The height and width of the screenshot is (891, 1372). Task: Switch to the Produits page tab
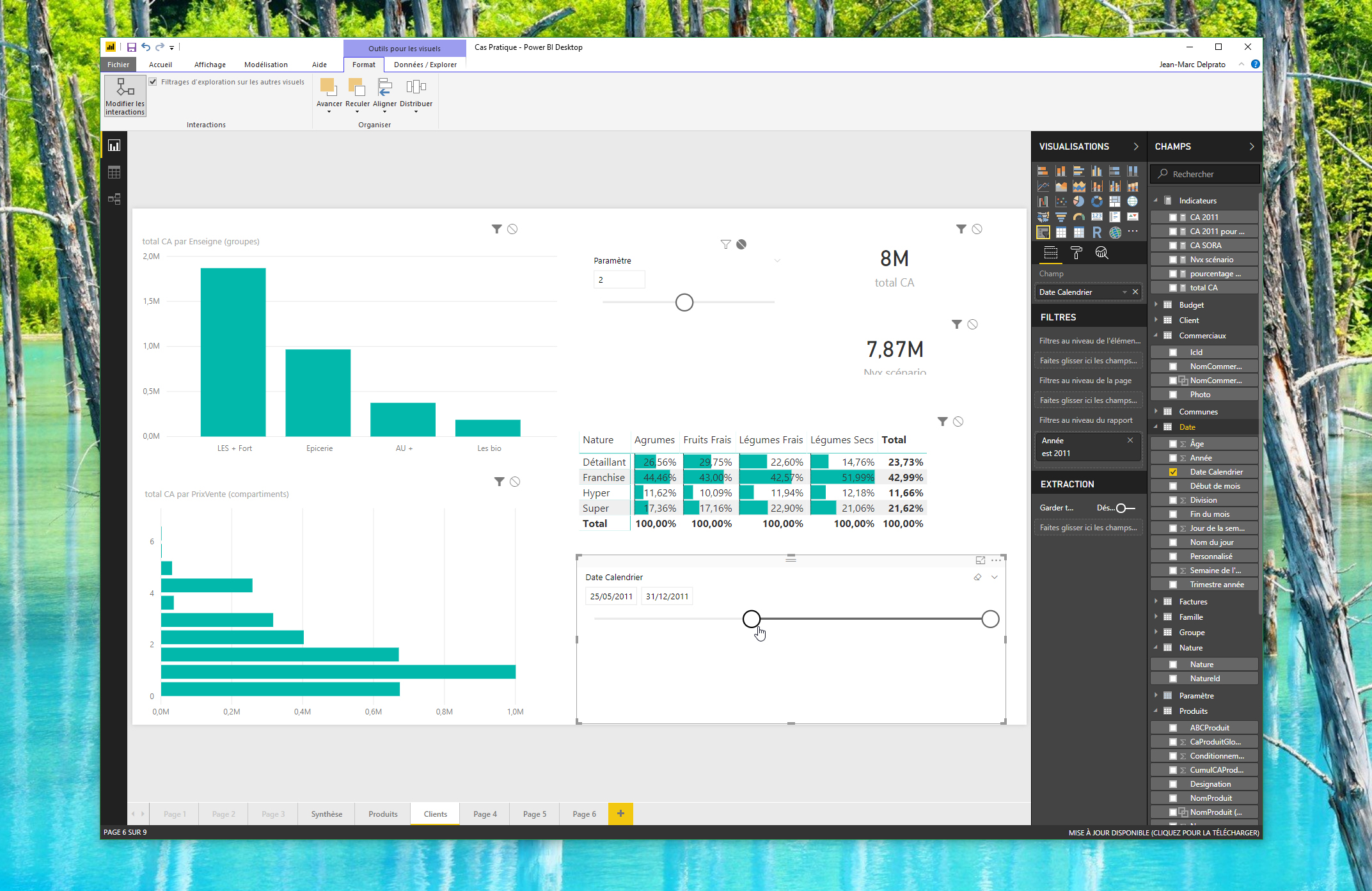coord(383,814)
